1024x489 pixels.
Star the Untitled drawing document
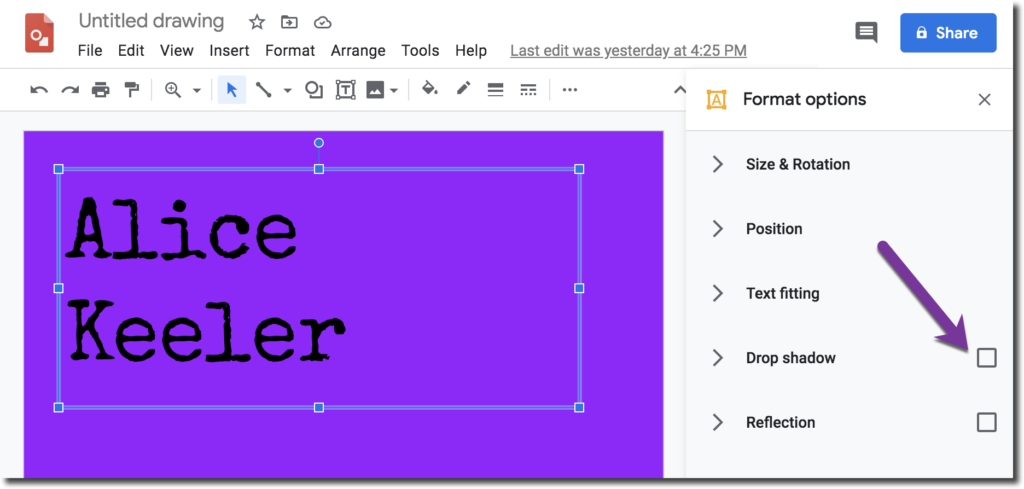pyautogui.click(x=257, y=22)
